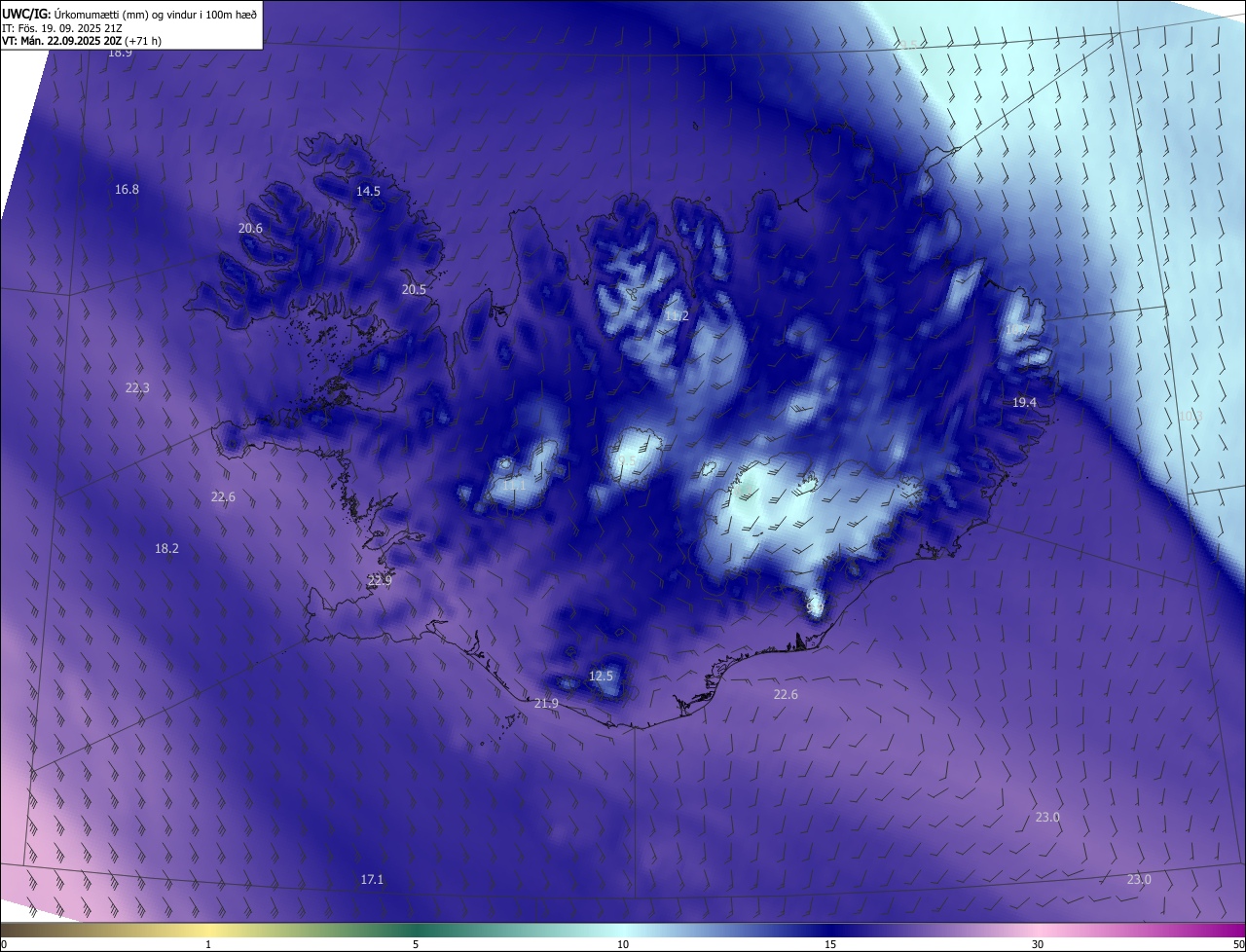Click the '5' tick label on color scale
This screenshot has height=952, width=1246.
[416, 944]
